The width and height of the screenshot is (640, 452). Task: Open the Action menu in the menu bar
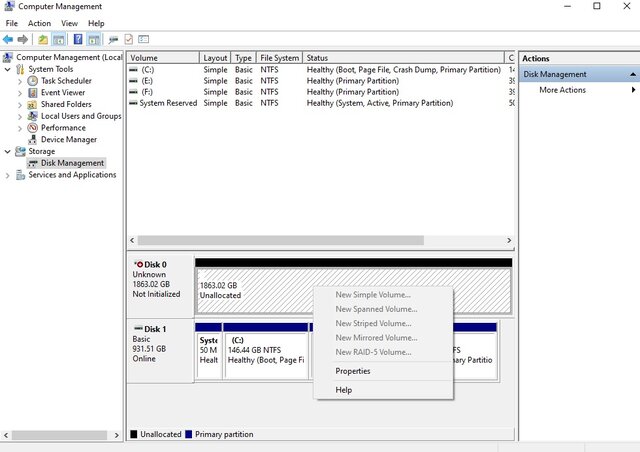click(39, 23)
